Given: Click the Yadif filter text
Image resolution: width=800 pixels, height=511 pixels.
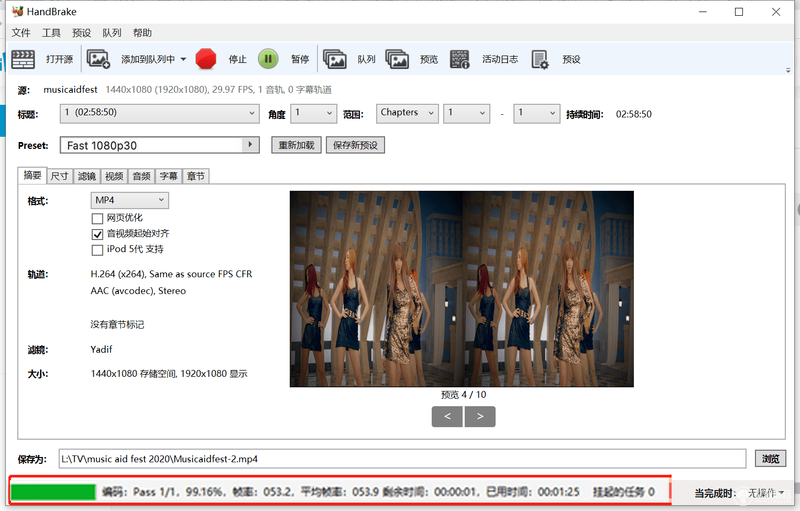Looking at the screenshot, I should [x=101, y=349].
